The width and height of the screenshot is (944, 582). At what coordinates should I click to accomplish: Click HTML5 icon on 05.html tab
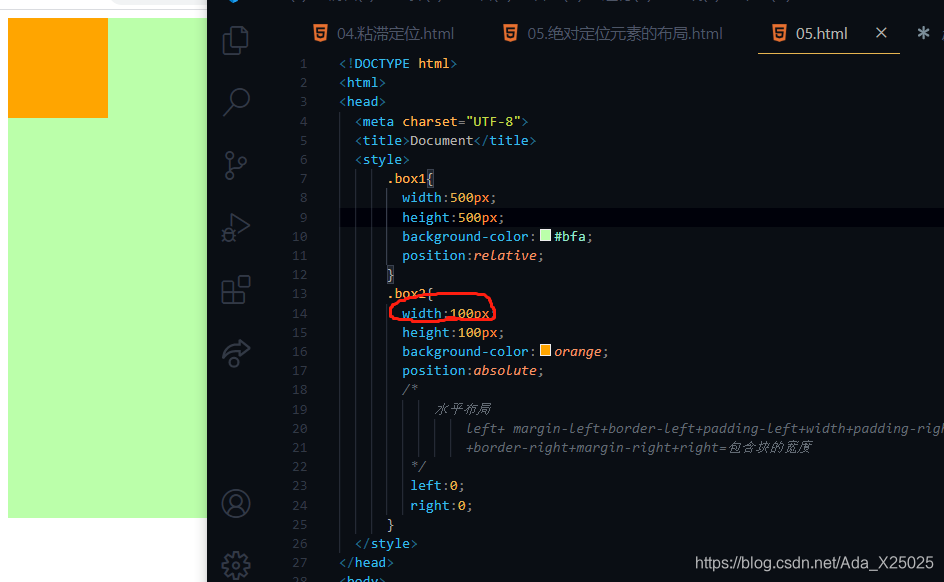779,33
